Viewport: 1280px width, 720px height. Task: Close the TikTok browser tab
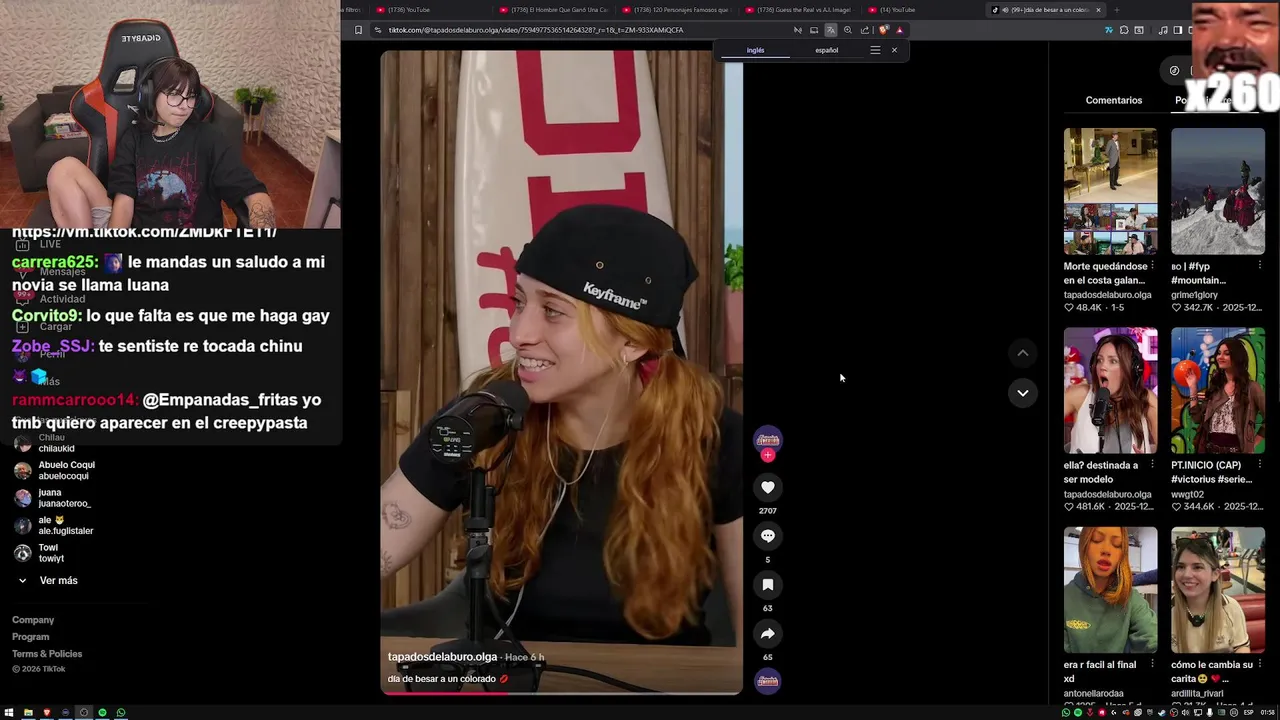click(x=1098, y=10)
